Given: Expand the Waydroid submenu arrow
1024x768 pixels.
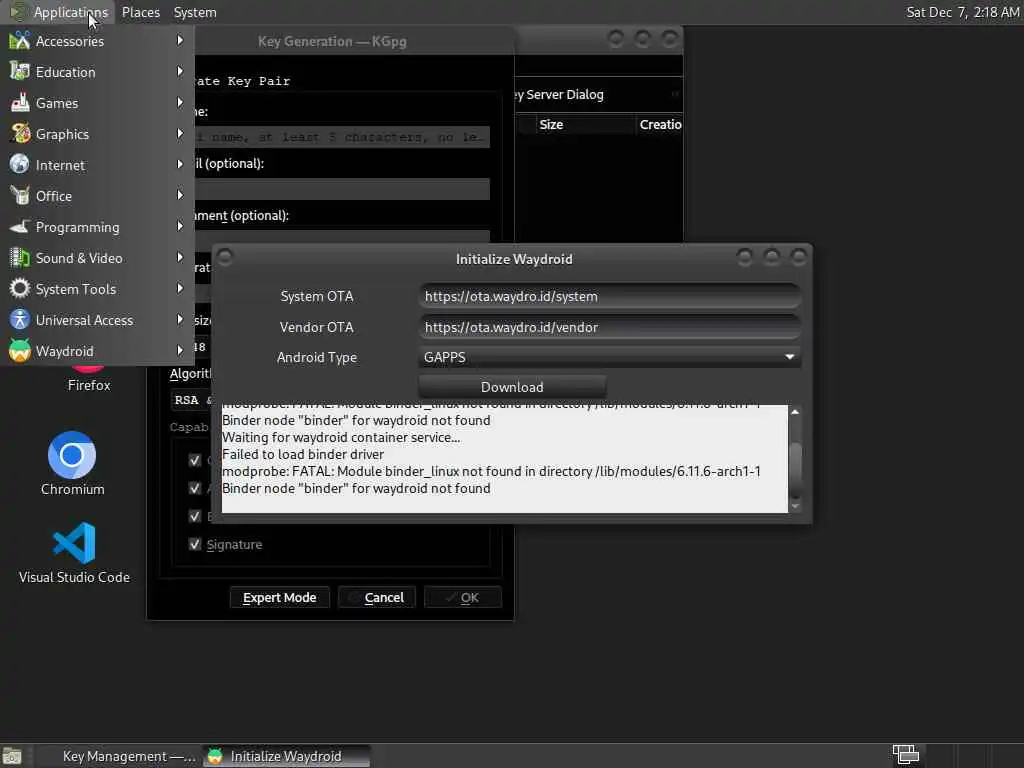Looking at the screenshot, I should [180, 351].
